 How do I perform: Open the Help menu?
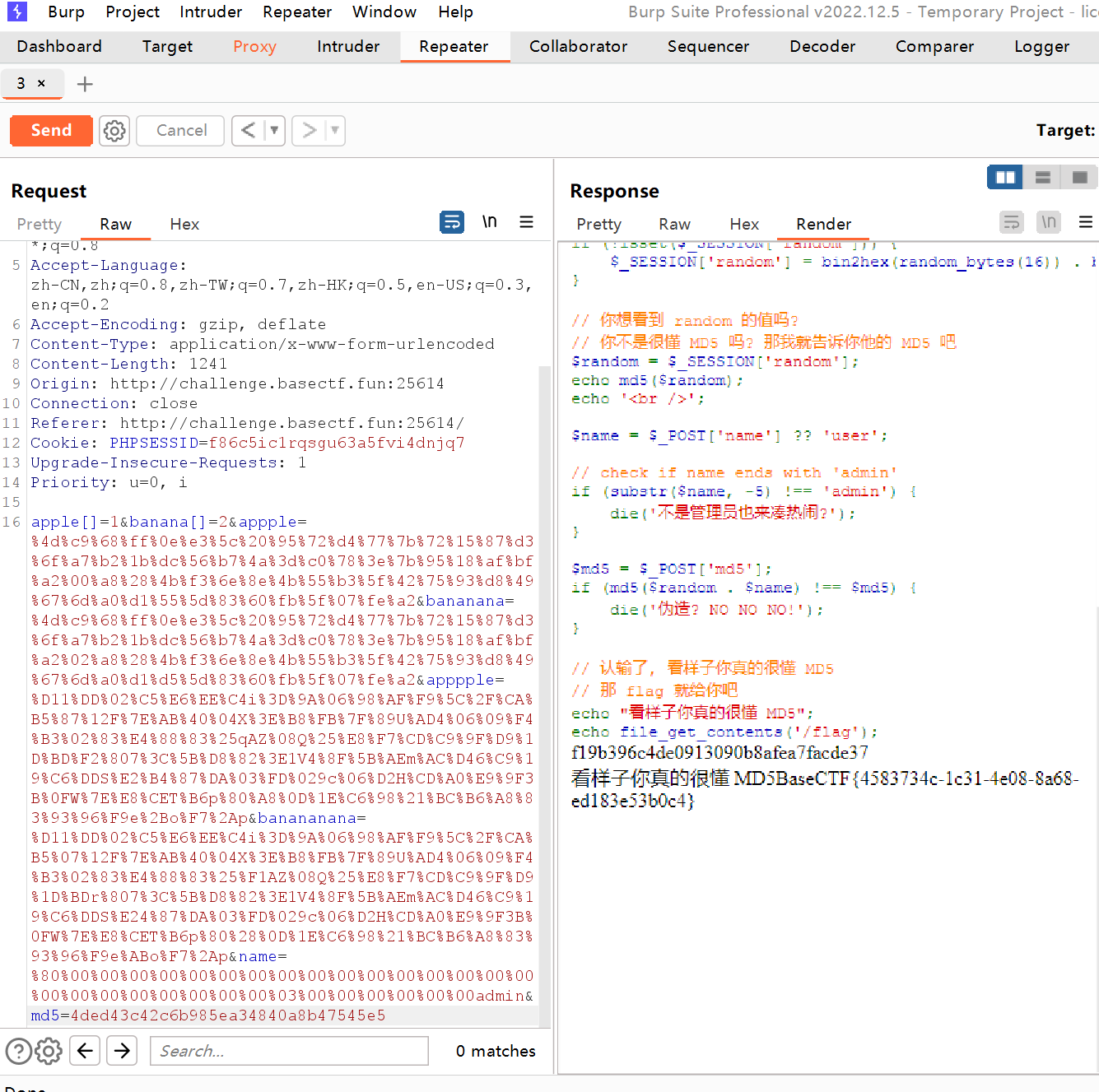455,12
